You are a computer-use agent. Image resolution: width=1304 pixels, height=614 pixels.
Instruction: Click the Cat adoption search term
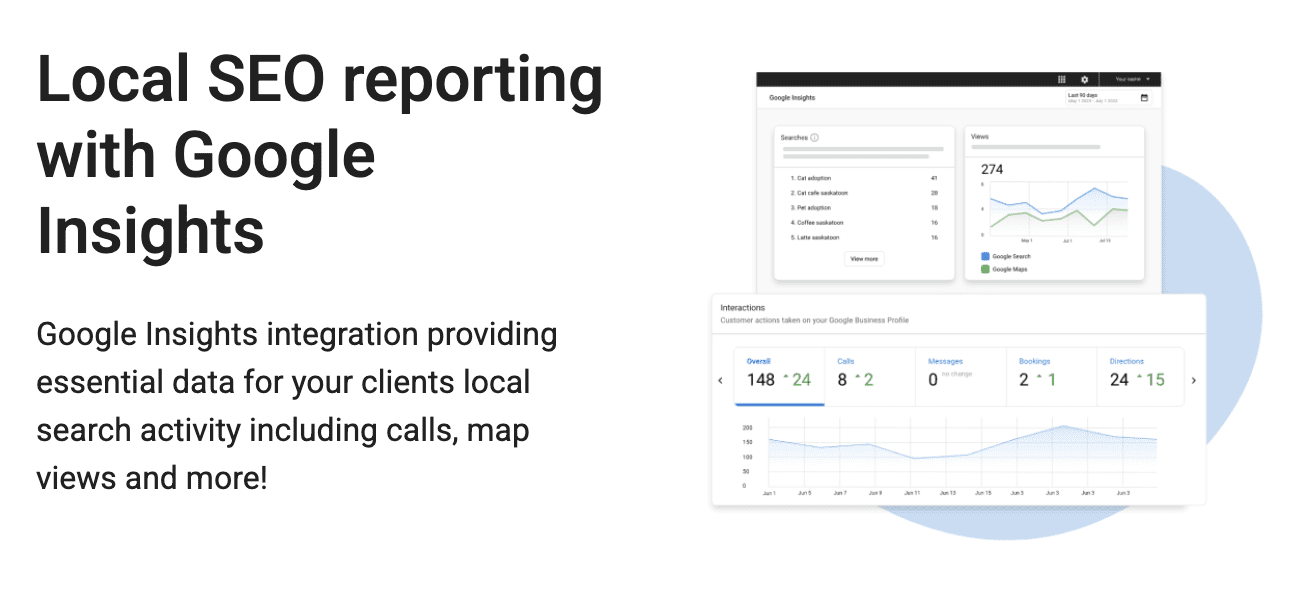811,178
